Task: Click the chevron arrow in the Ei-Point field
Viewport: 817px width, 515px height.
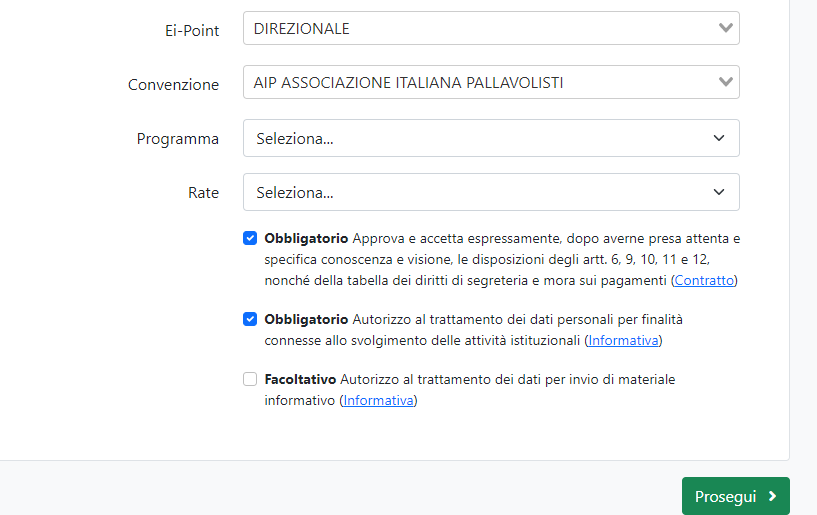Action: tap(725, 28)
